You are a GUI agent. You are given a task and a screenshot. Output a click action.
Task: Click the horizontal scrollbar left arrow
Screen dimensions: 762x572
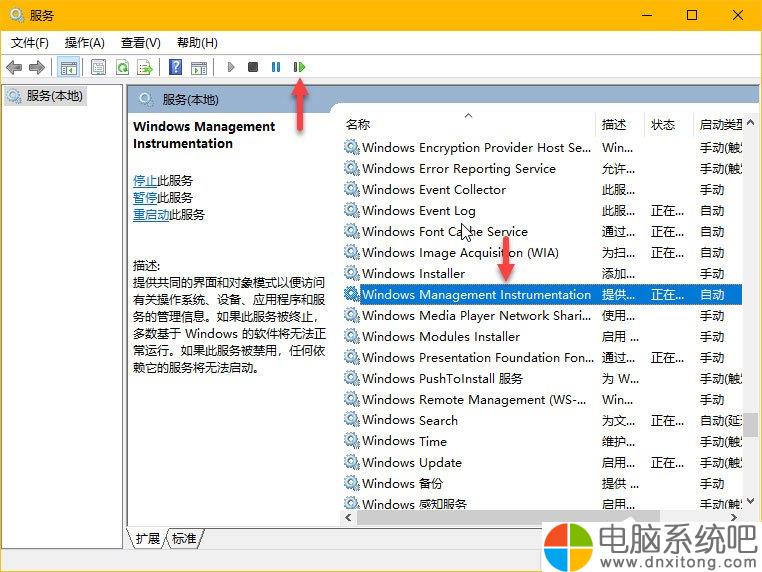pos(348,518)
